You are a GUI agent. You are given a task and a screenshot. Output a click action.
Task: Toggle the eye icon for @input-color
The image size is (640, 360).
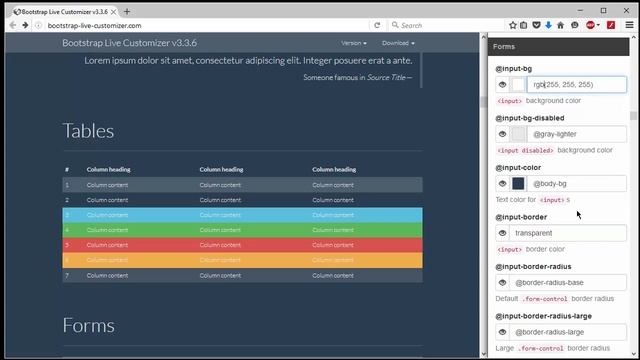pos(502,184)
